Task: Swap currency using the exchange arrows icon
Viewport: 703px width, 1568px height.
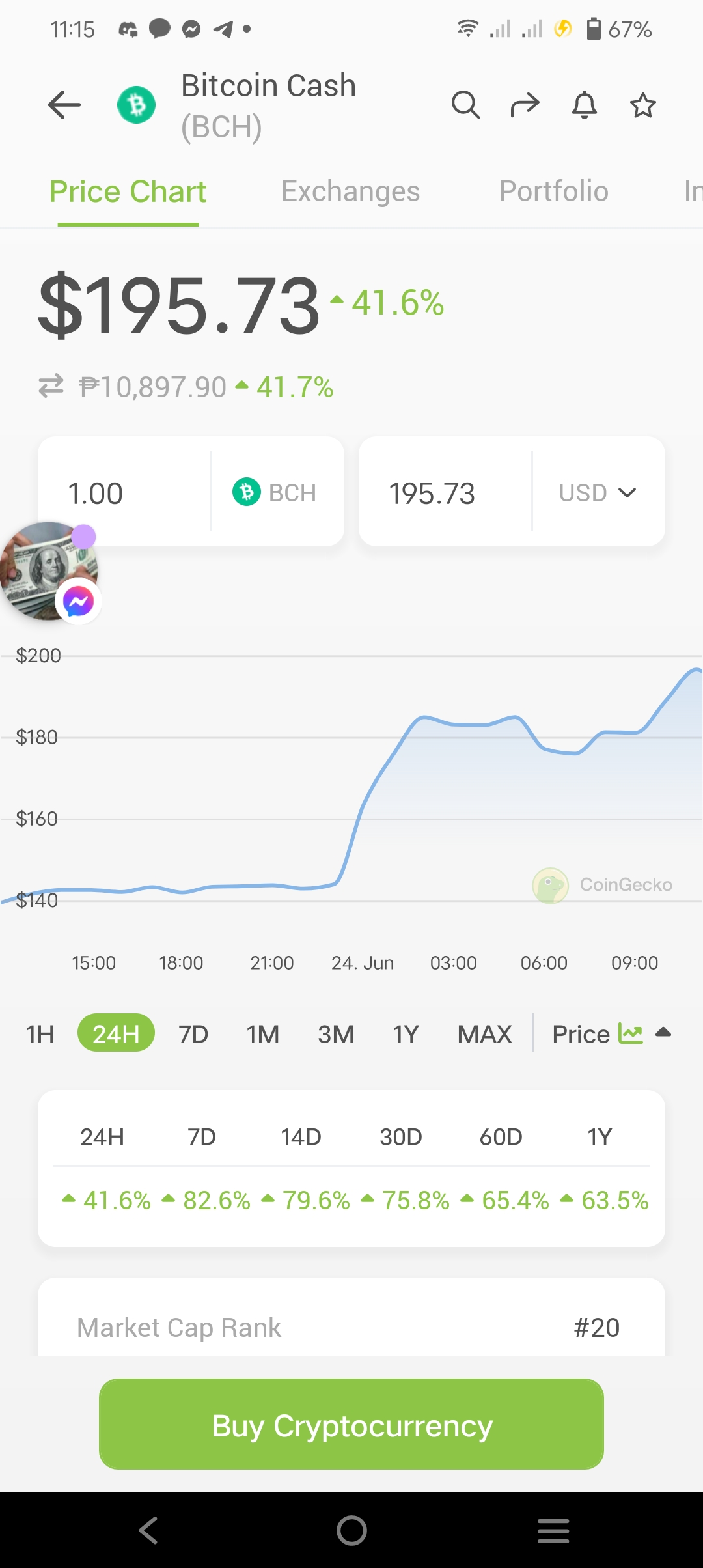Action: click(51, 386)
